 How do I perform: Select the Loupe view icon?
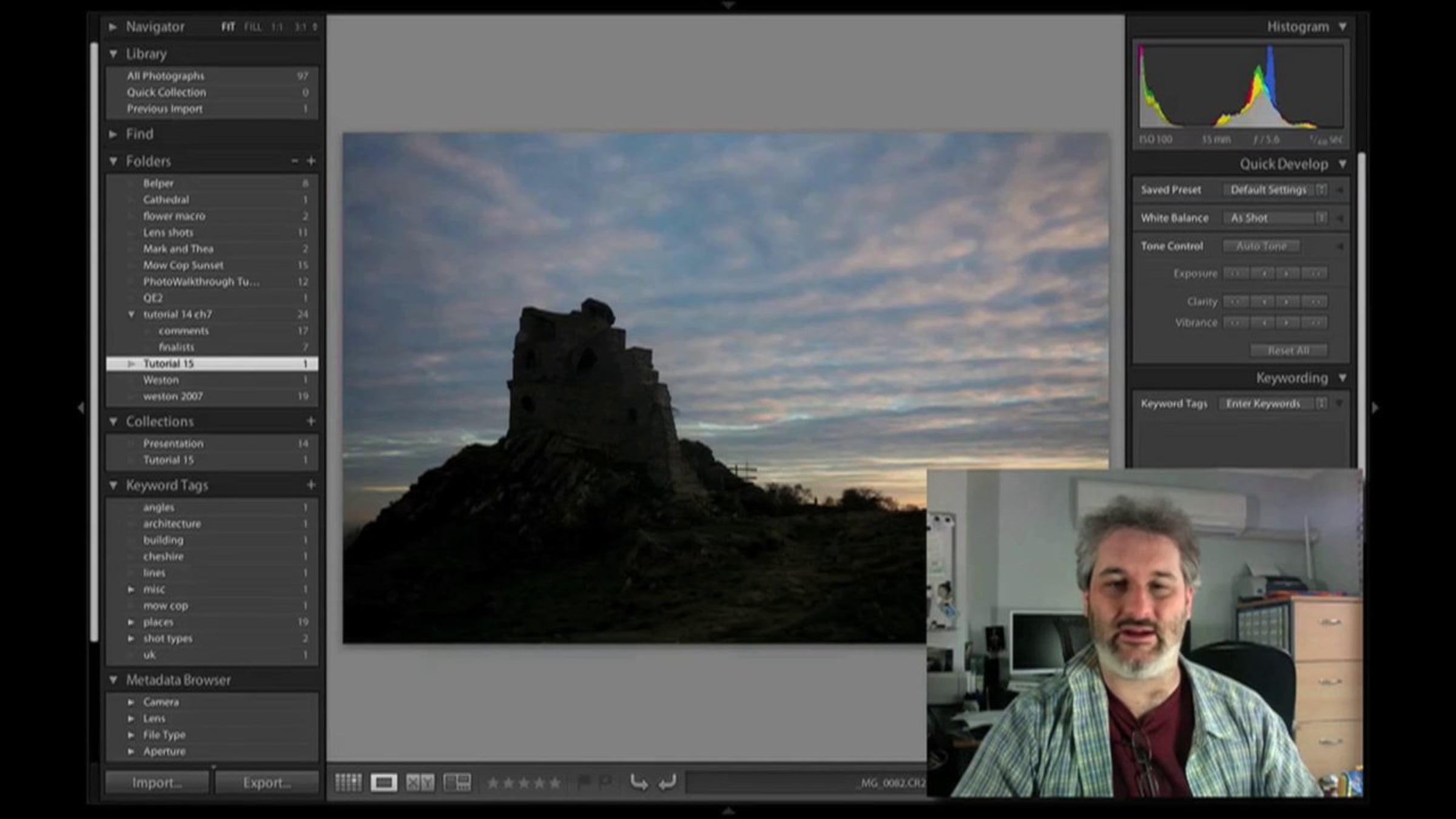tap(384, 783)
